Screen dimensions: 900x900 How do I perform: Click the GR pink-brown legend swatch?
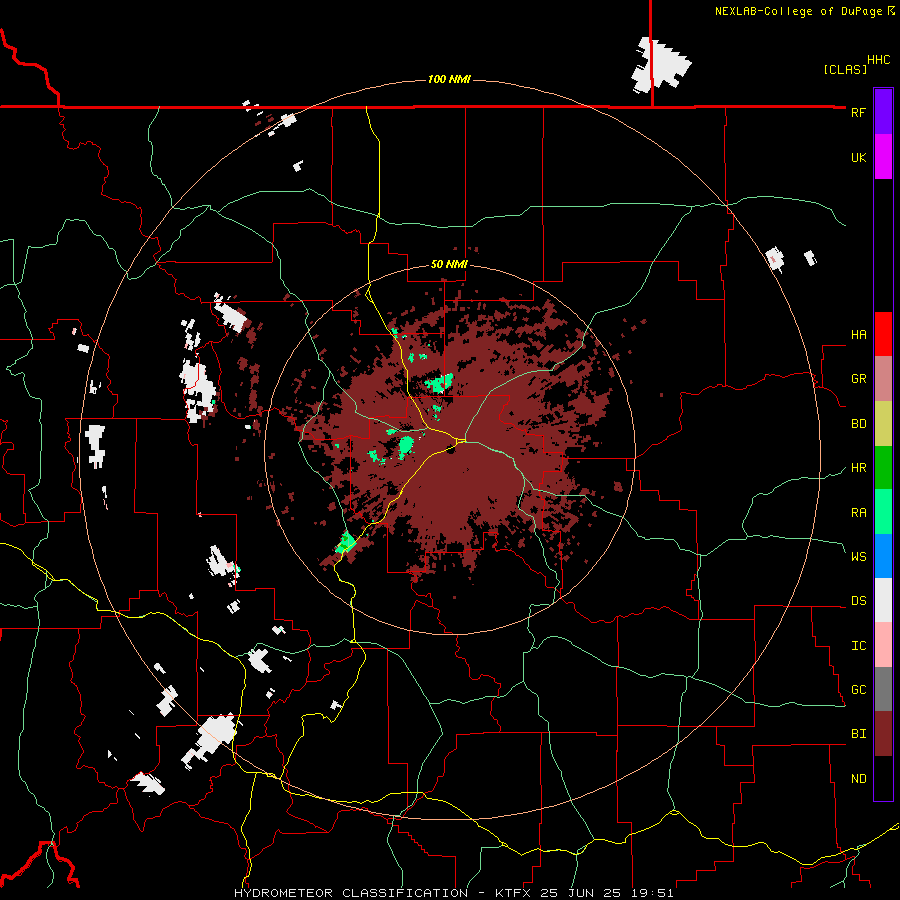tap(883, 379)
